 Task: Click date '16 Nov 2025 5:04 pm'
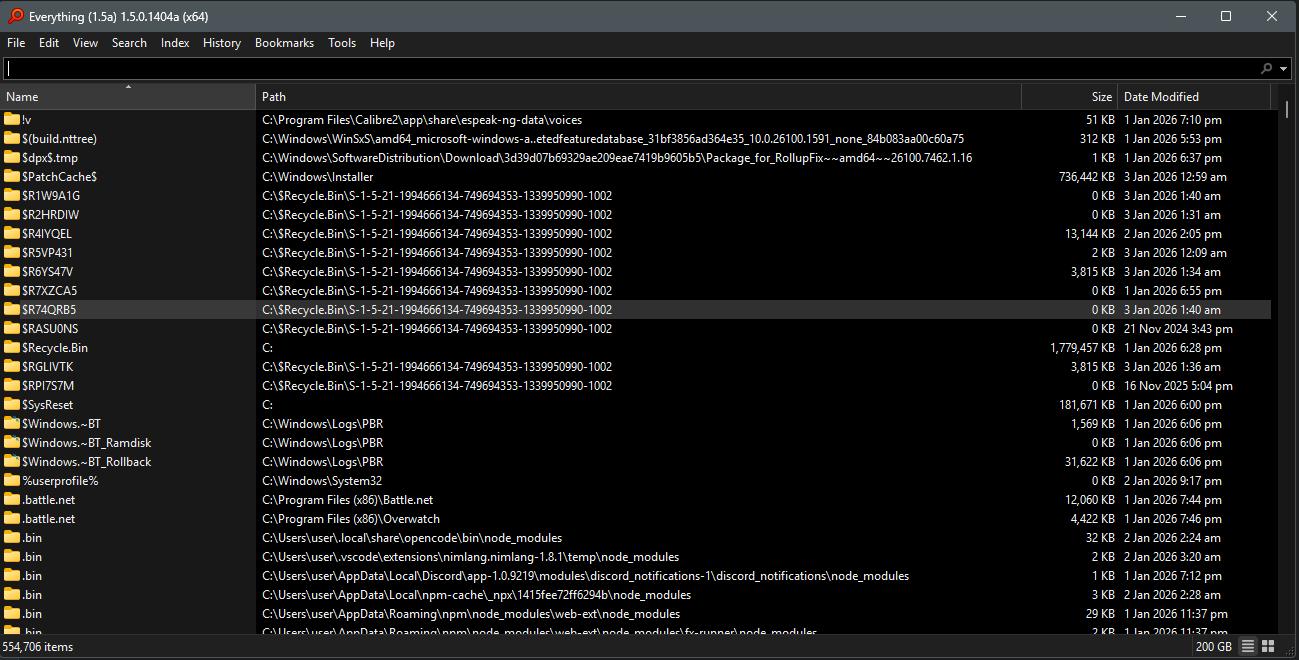coord(1178,386)
